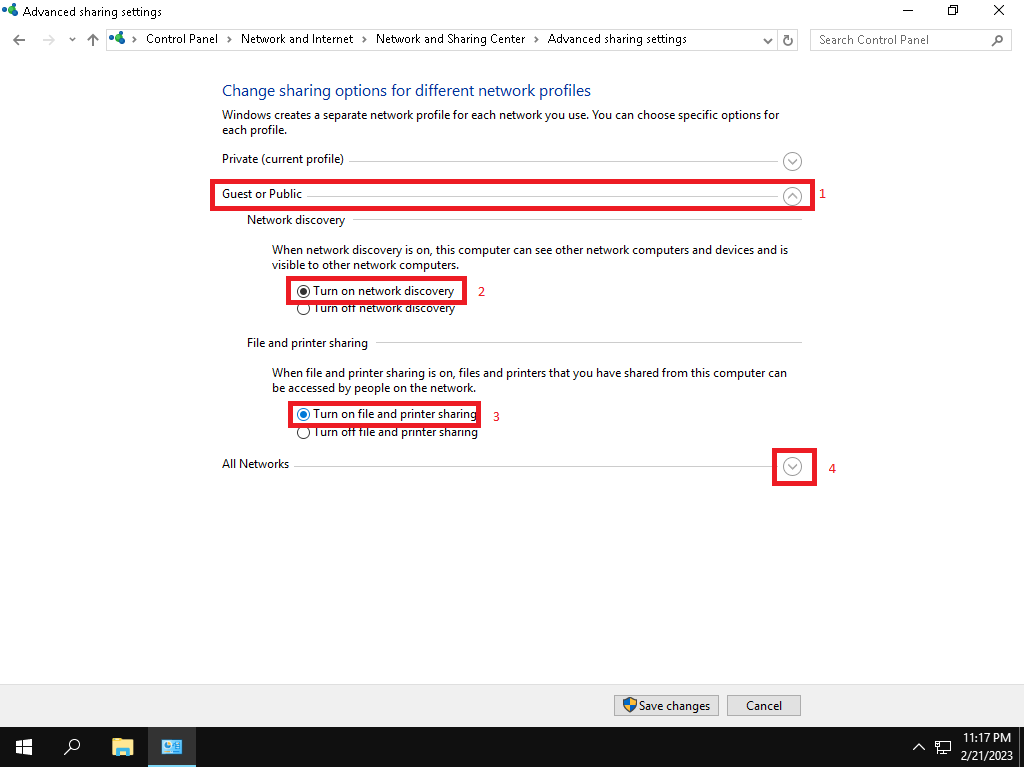The height and width of the screenshot is (767, 1024).
Task: Click the Refresh button next to address bar
Action: click(x=788, y=40)
